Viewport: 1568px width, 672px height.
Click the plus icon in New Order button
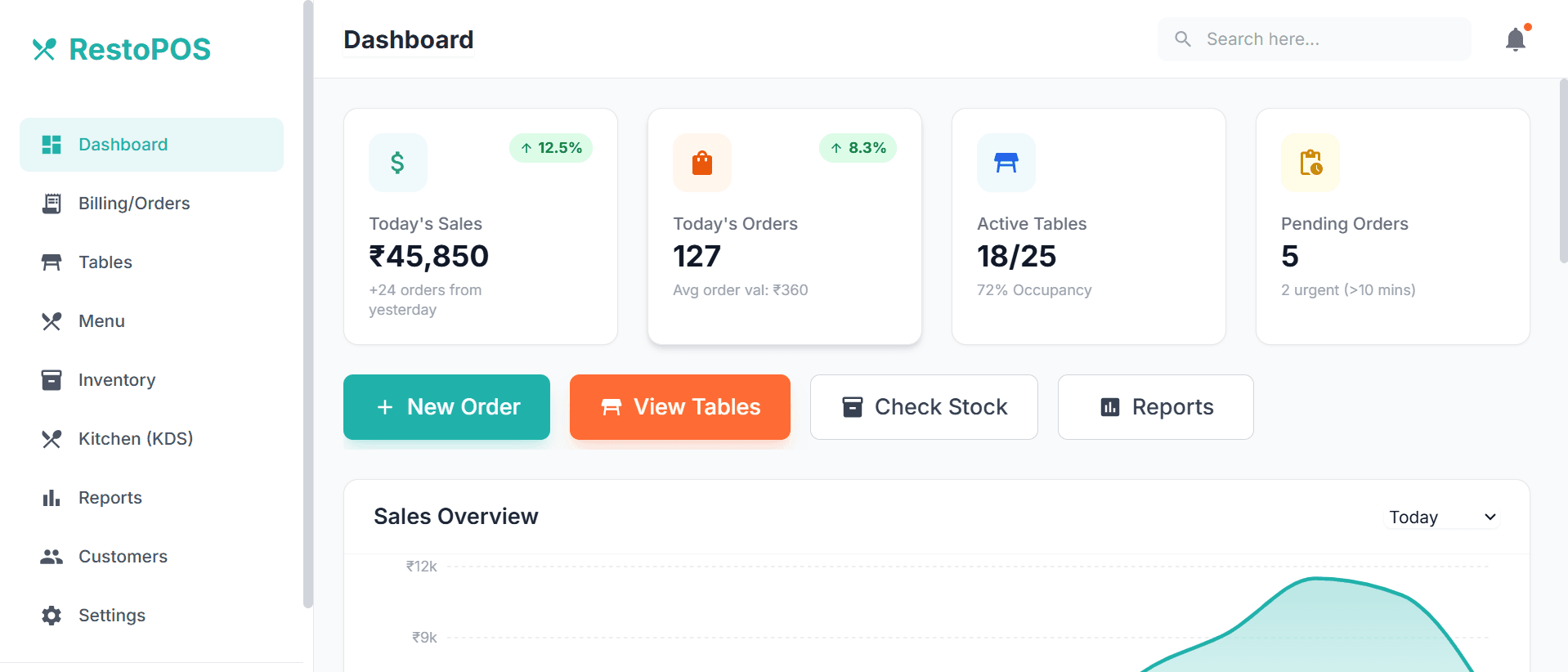pos(385,407)
